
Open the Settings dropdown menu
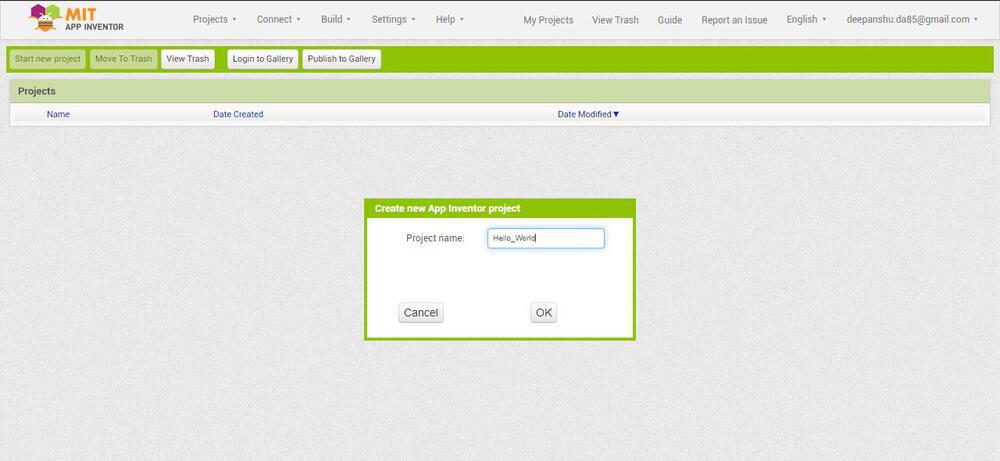393,20
